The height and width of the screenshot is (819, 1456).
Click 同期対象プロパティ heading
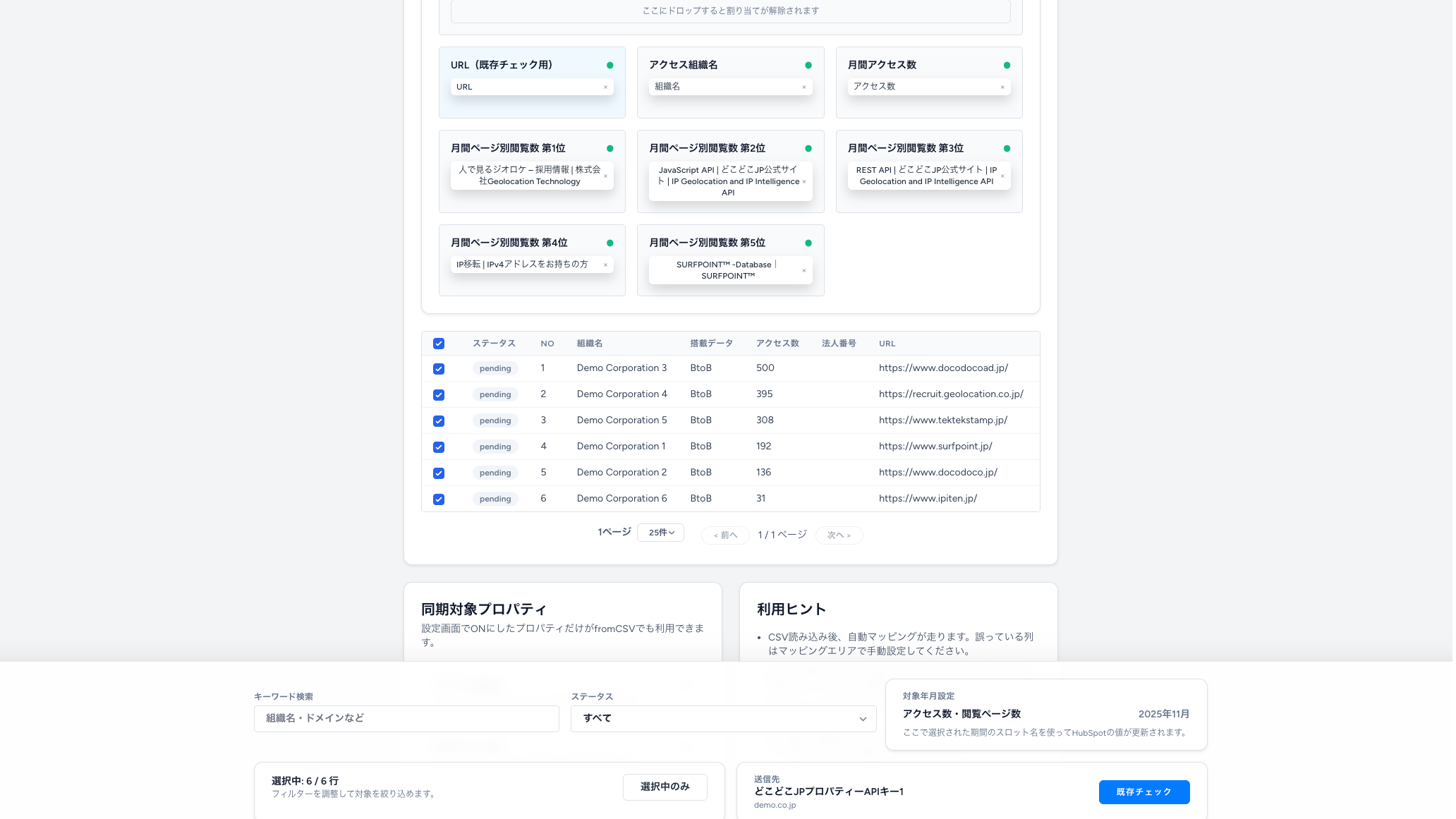click(484, 609)
